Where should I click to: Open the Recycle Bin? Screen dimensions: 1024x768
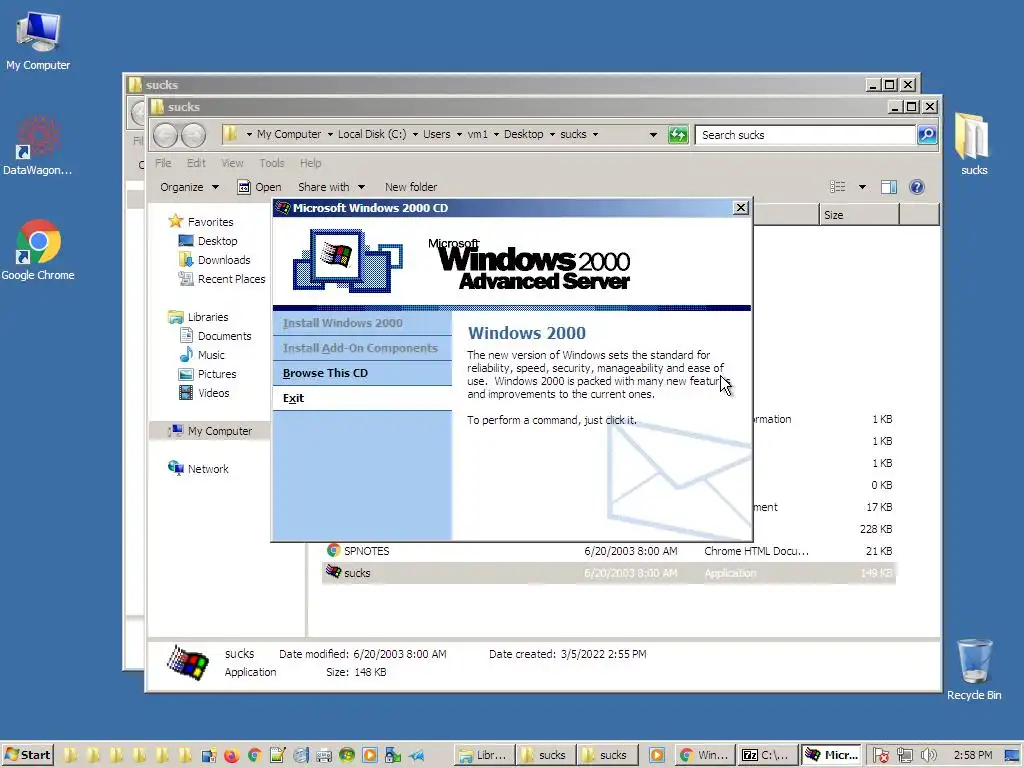(974, 670)
